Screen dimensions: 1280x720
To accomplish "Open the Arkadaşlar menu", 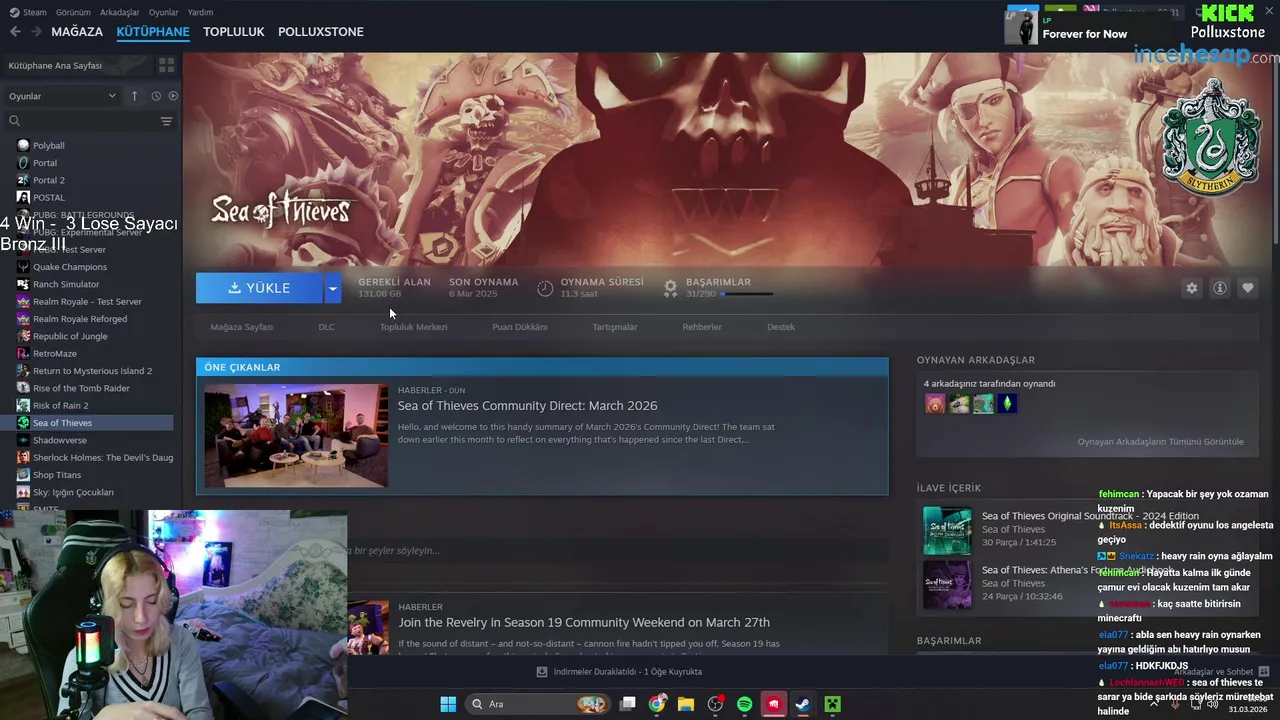I will tap(120, 12).
